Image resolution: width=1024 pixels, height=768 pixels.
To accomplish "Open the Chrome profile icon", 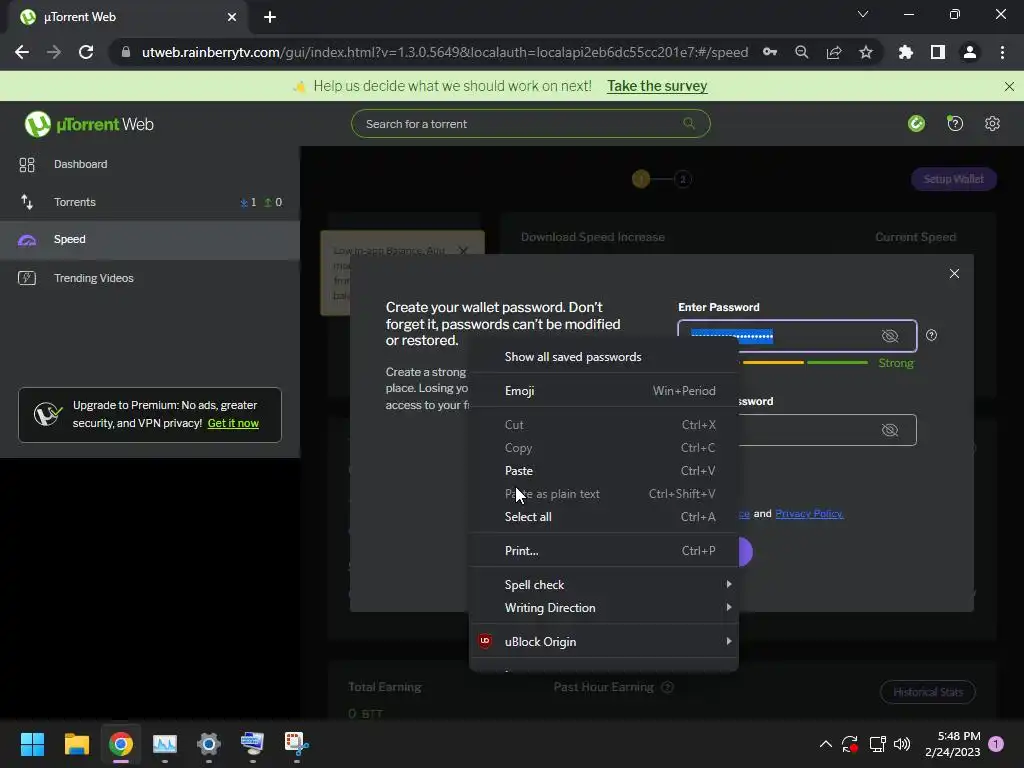I will pyautogui.click(x=970, y=52).
